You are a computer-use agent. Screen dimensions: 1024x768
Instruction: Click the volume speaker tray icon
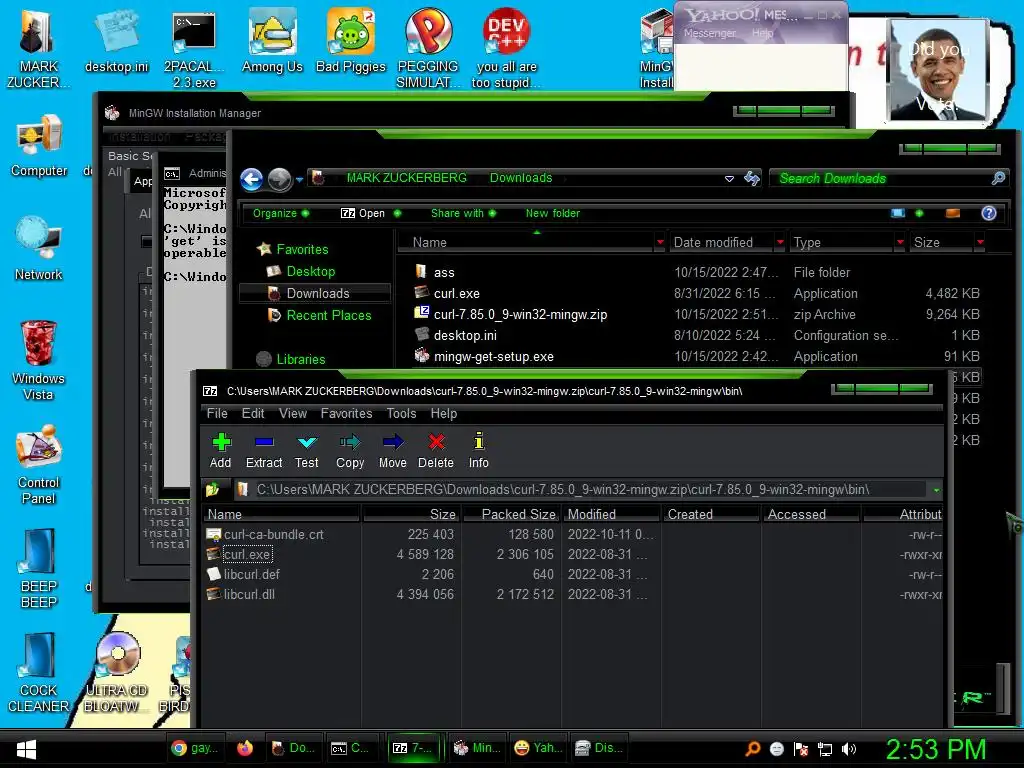click(848, 749)
